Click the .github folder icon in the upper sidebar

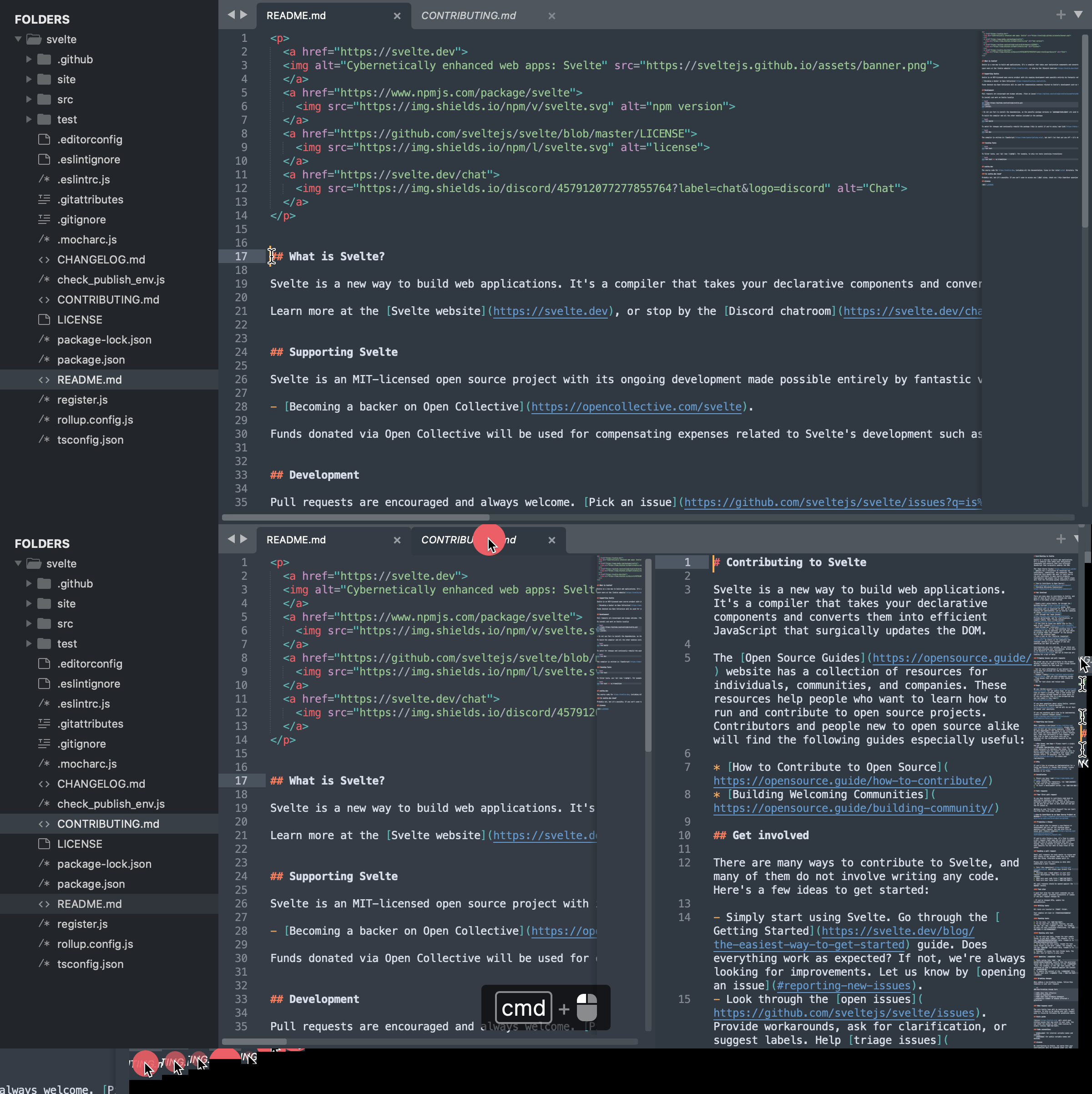tap(44, 60)
